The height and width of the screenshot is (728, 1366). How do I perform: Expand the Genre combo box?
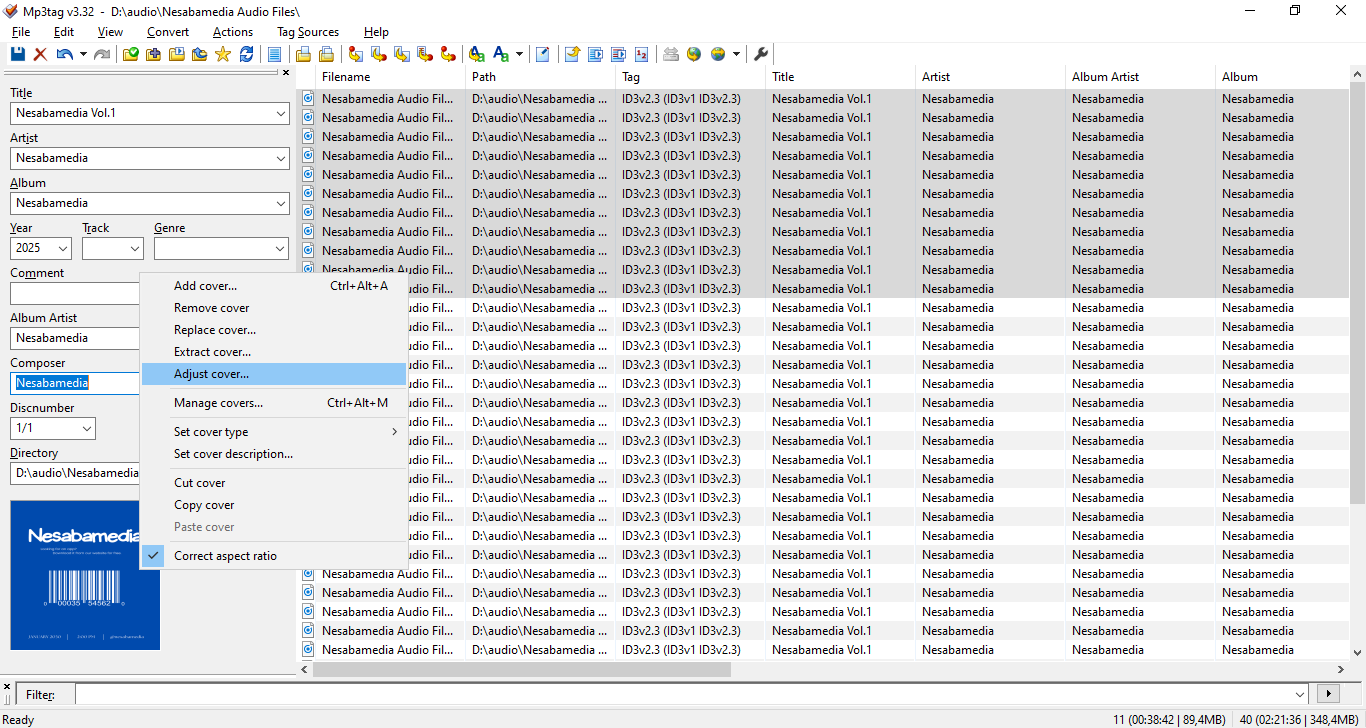click(279, 249)
